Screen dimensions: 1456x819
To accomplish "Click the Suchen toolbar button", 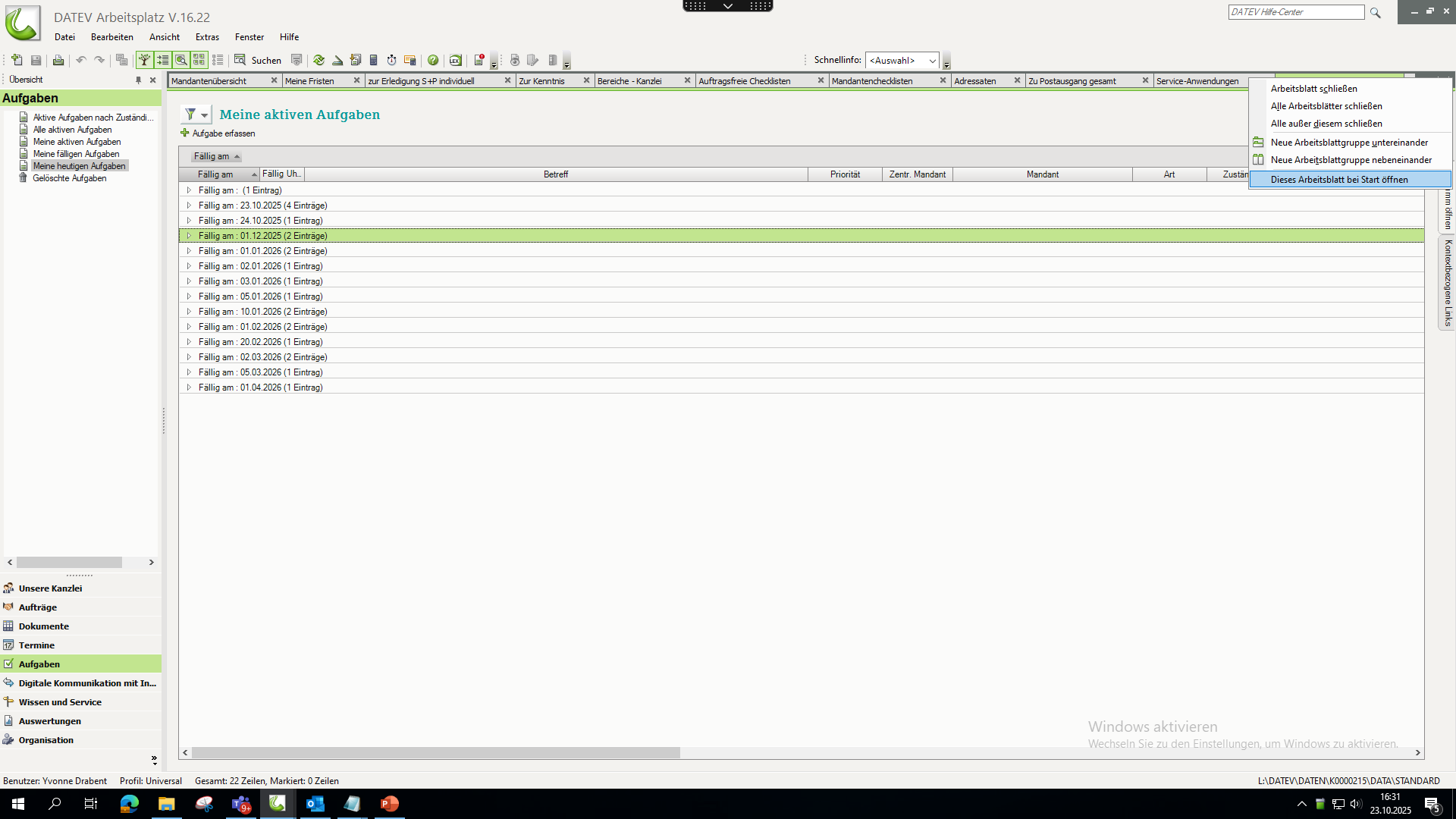I will [258, 60].
